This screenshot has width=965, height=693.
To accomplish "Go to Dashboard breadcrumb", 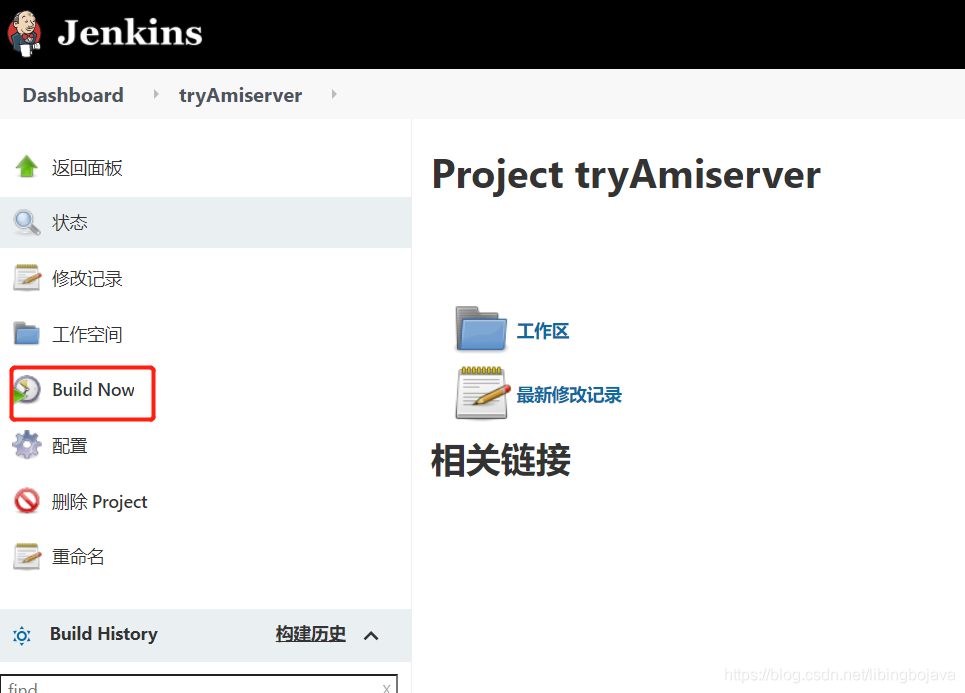I will [x=73, y=95].
